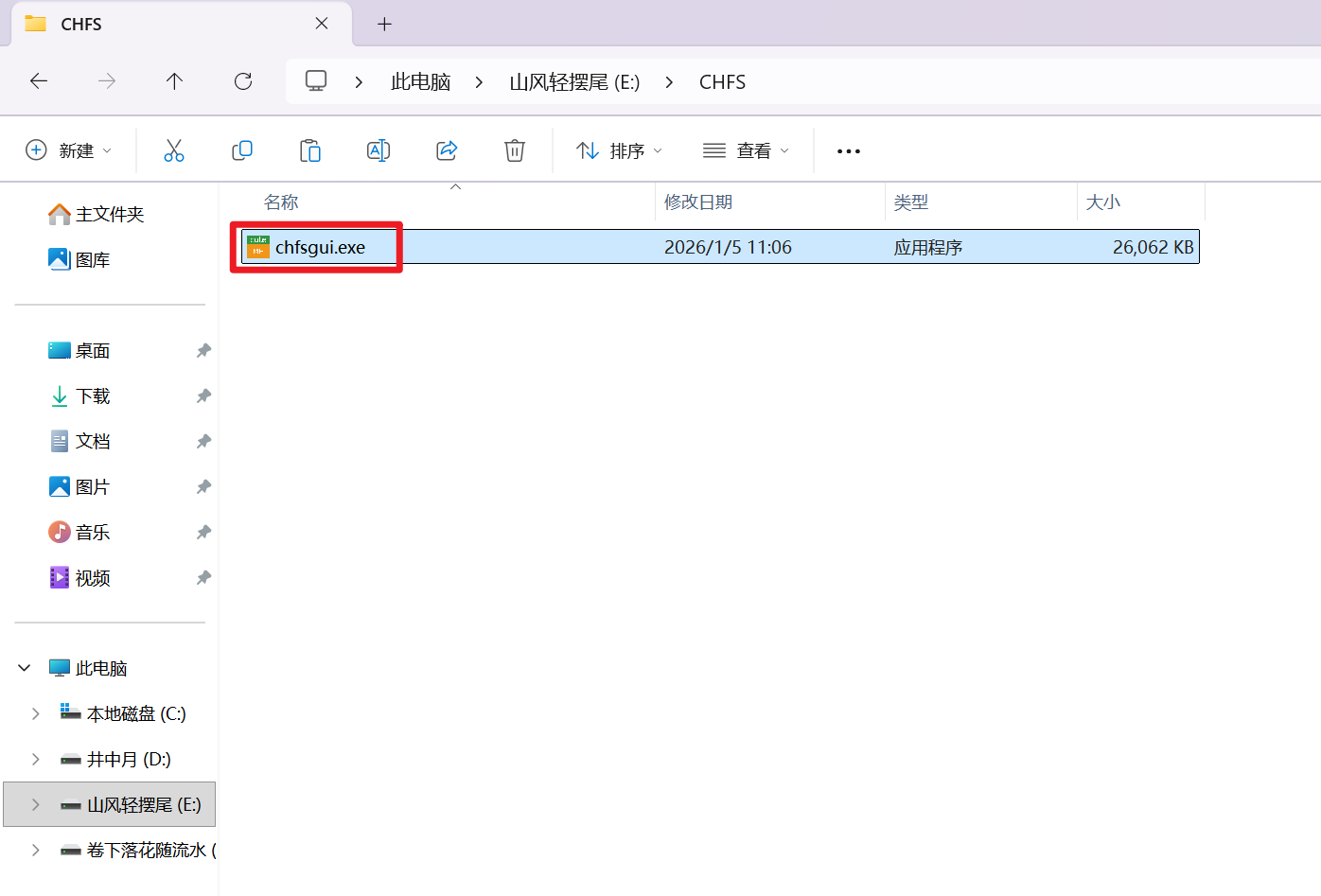The width and height of the screenshot is (1321, 896).
Task: Open the 'See more' (...) menu
Action: click(x=848, y=149)
